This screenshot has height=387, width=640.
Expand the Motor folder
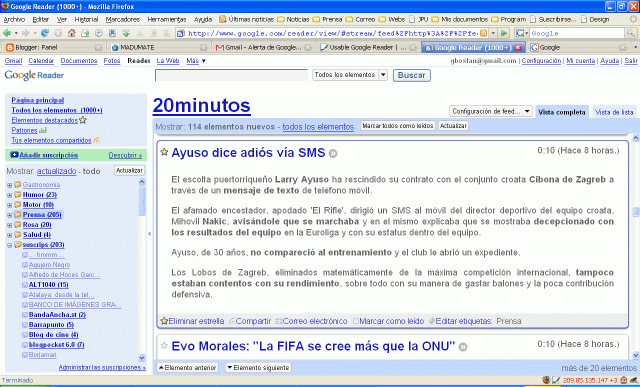(9, 205)
